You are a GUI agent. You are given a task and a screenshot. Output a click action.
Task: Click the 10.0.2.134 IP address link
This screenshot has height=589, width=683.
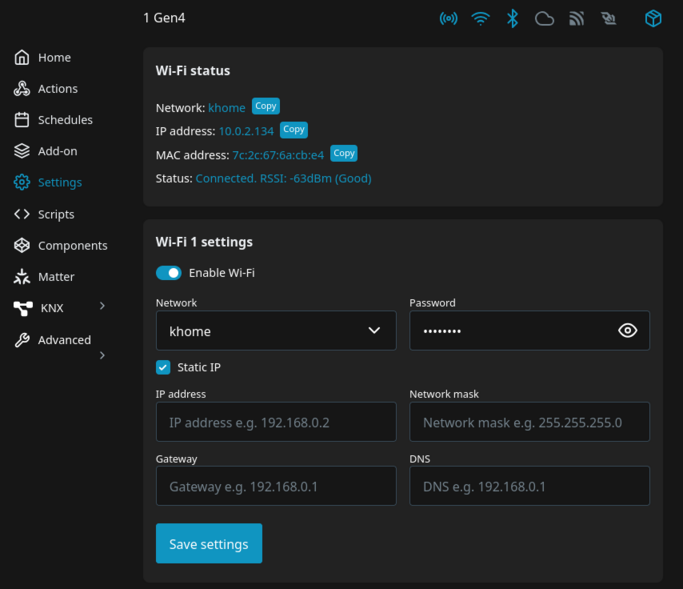246,132
